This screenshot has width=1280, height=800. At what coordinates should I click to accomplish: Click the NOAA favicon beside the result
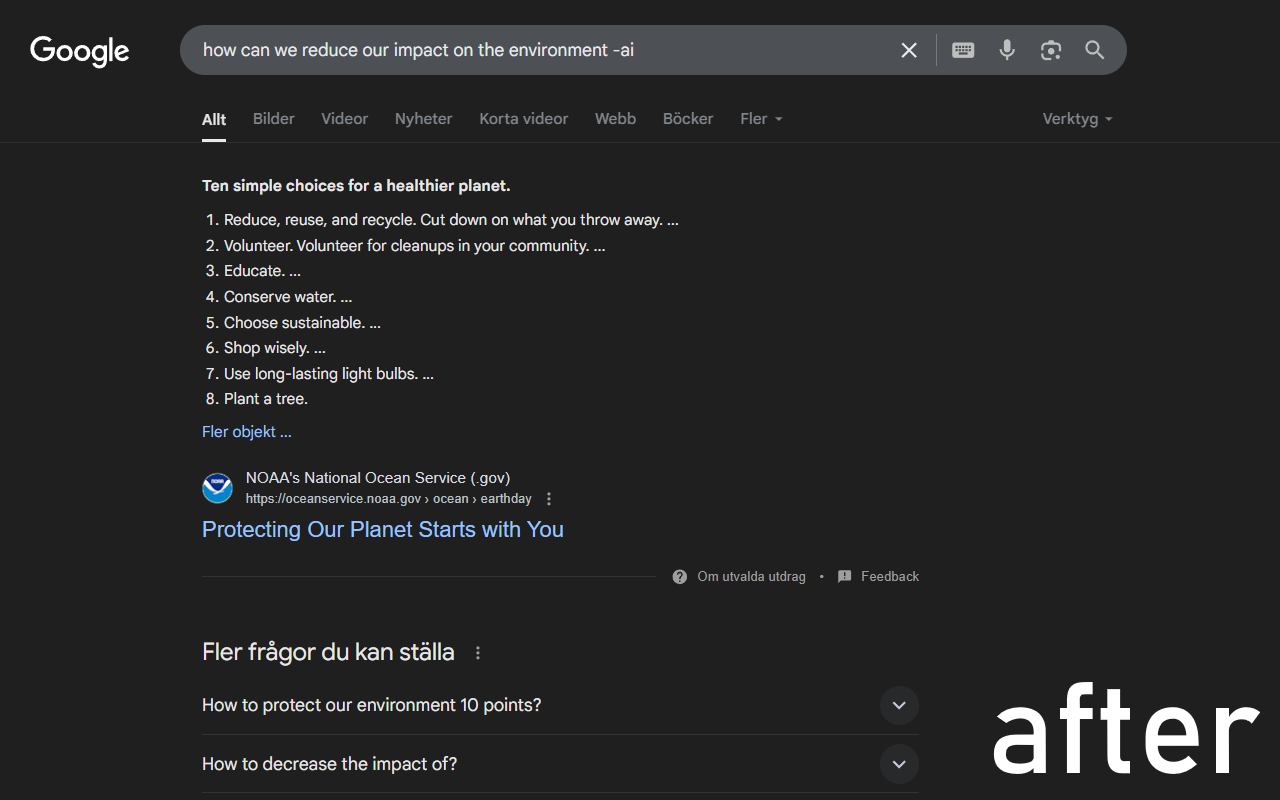click(x=217, y=488)
